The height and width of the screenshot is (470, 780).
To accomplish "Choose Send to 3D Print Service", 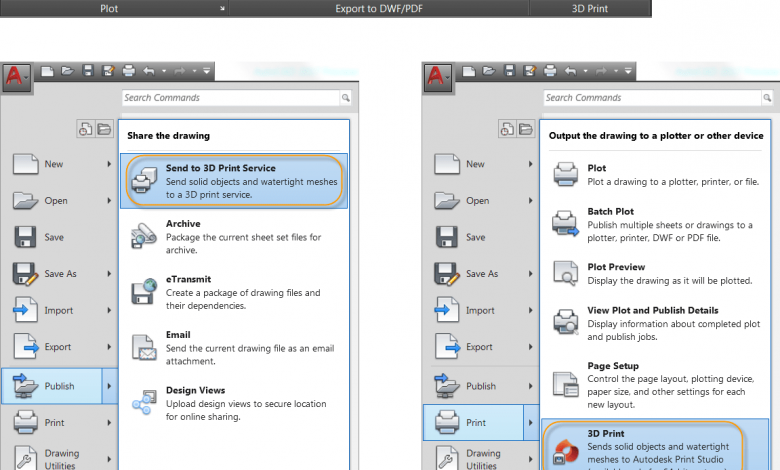I will (x=234, y=181).
